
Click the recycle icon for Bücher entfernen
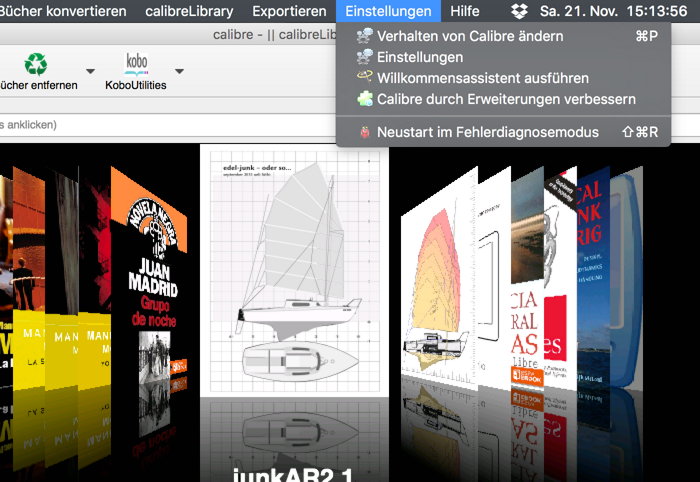[x=36, y=65]
